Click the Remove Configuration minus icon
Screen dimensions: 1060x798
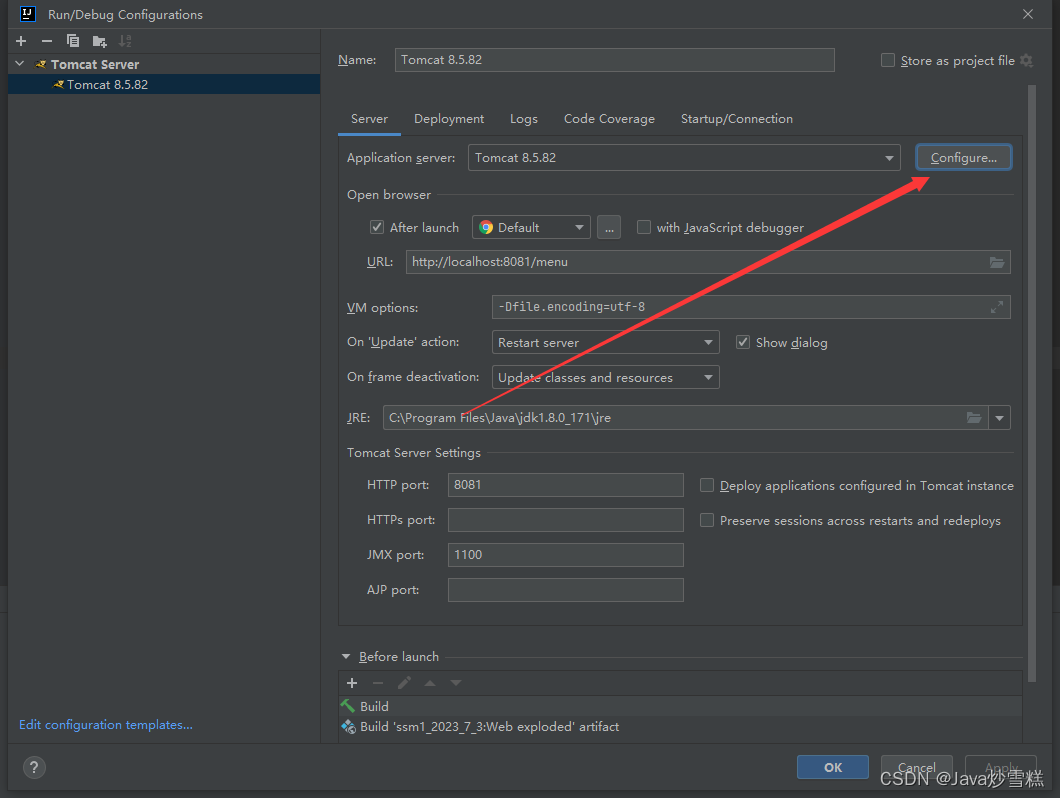47,41
